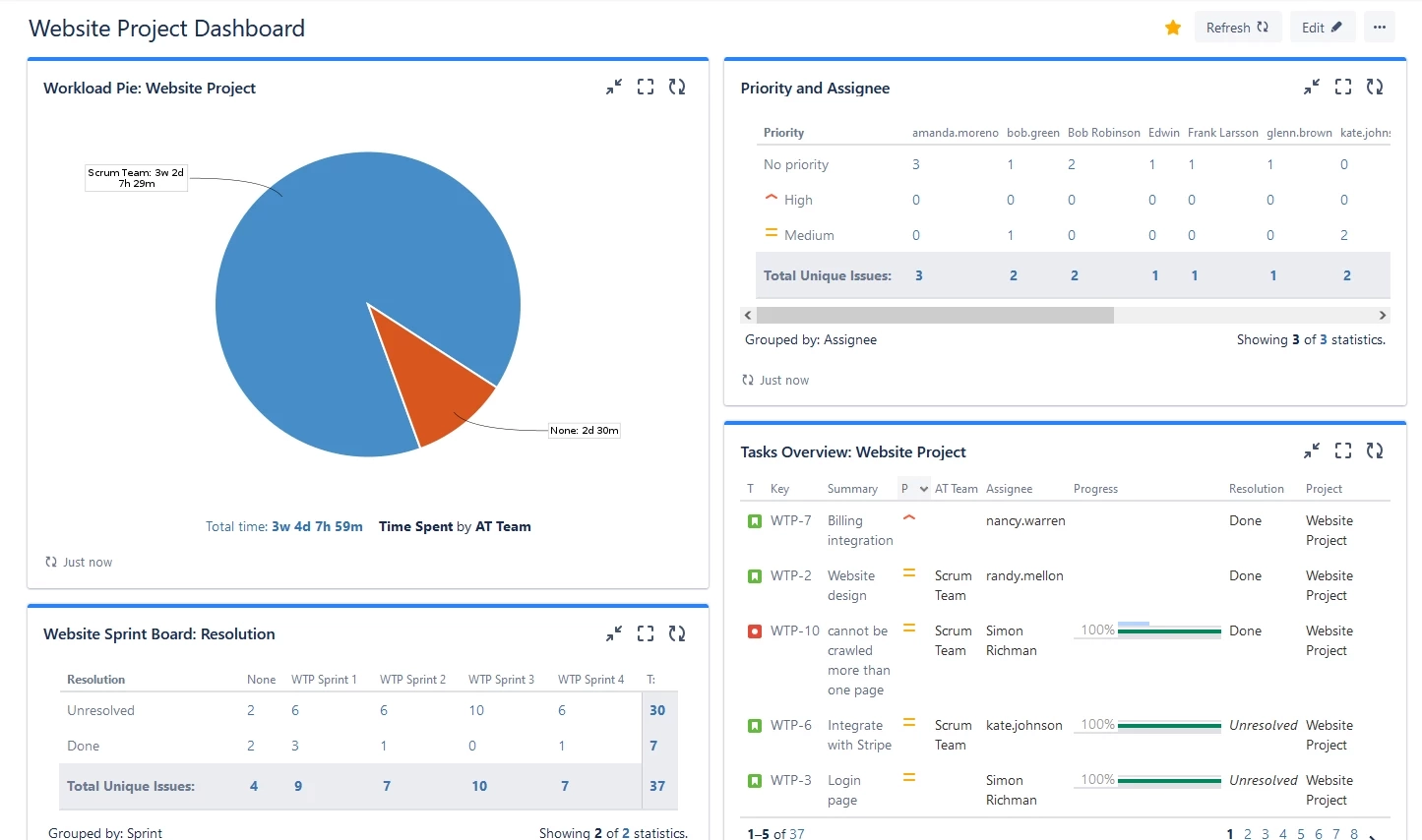Screen dimensions: 1422x840
Task: Click the fullscreen icon on Website Sprint Board
Action: [645, 633]
